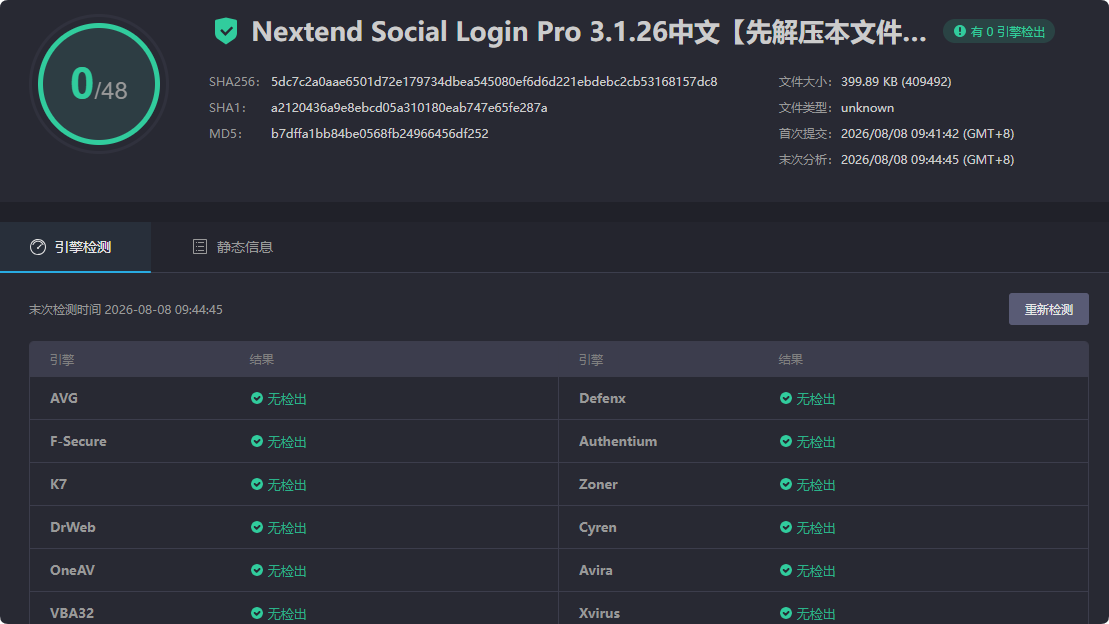This screenshot has height=624, width=1109.
Task: Click the green check icon in VBA32 row
Action: [x=257, y=613]
